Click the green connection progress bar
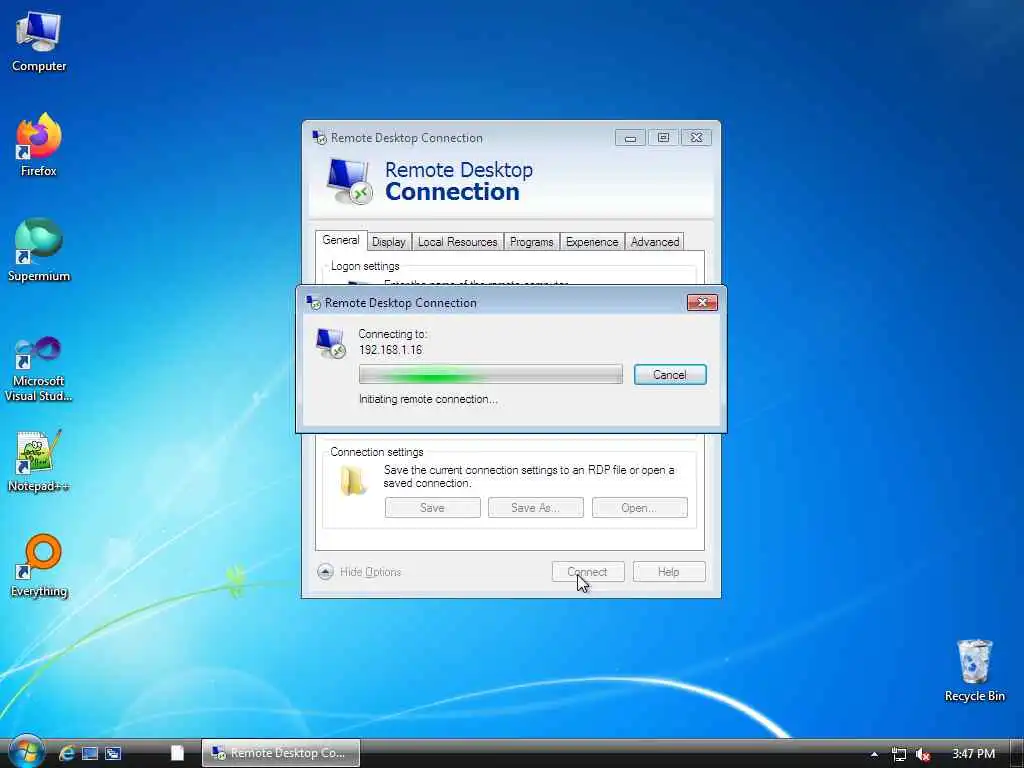The height and width of the screenshot is (768, 1024). [x=490, y=375]
